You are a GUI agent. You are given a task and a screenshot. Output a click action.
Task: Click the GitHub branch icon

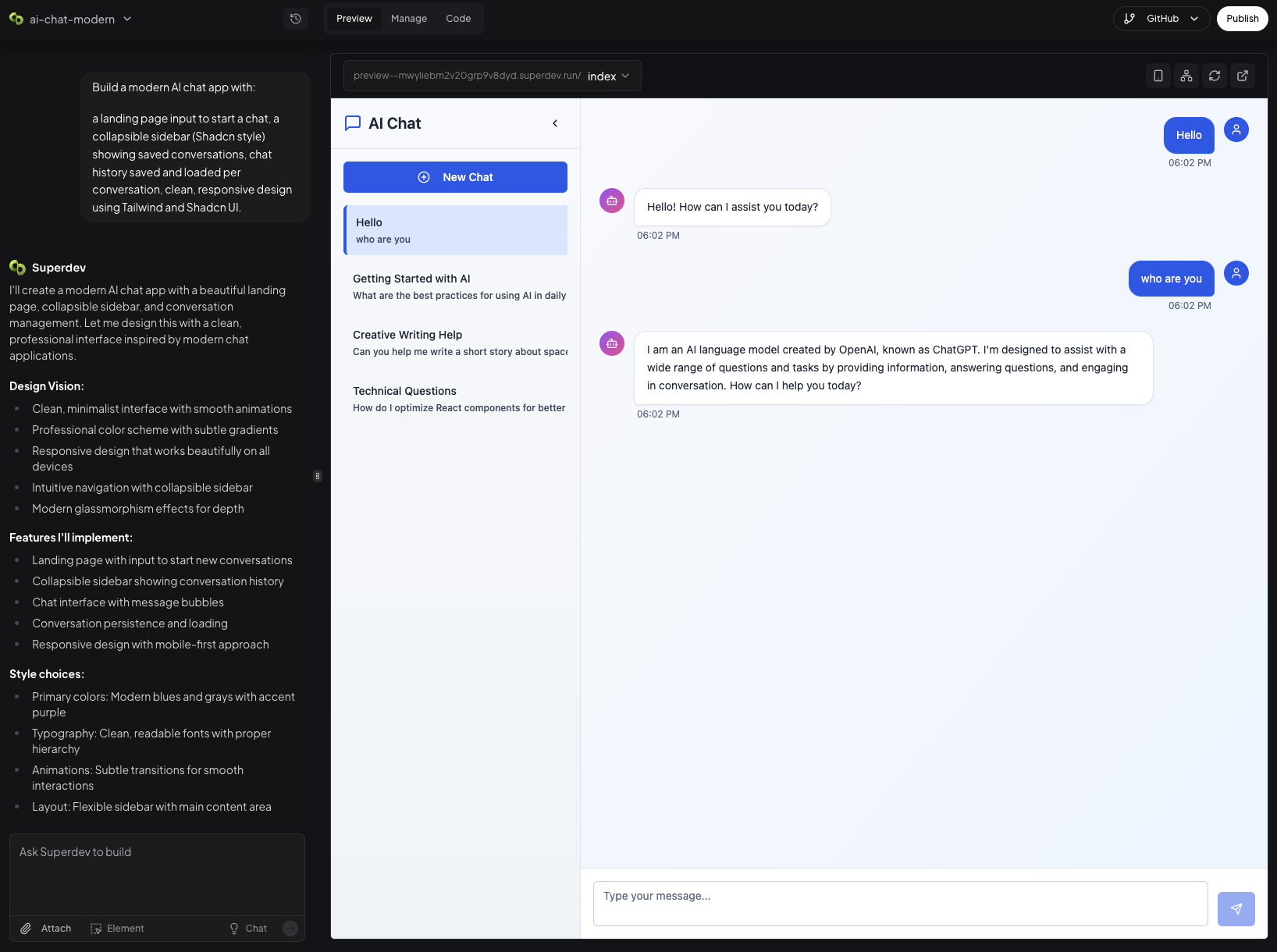(x=1129, y=18)
